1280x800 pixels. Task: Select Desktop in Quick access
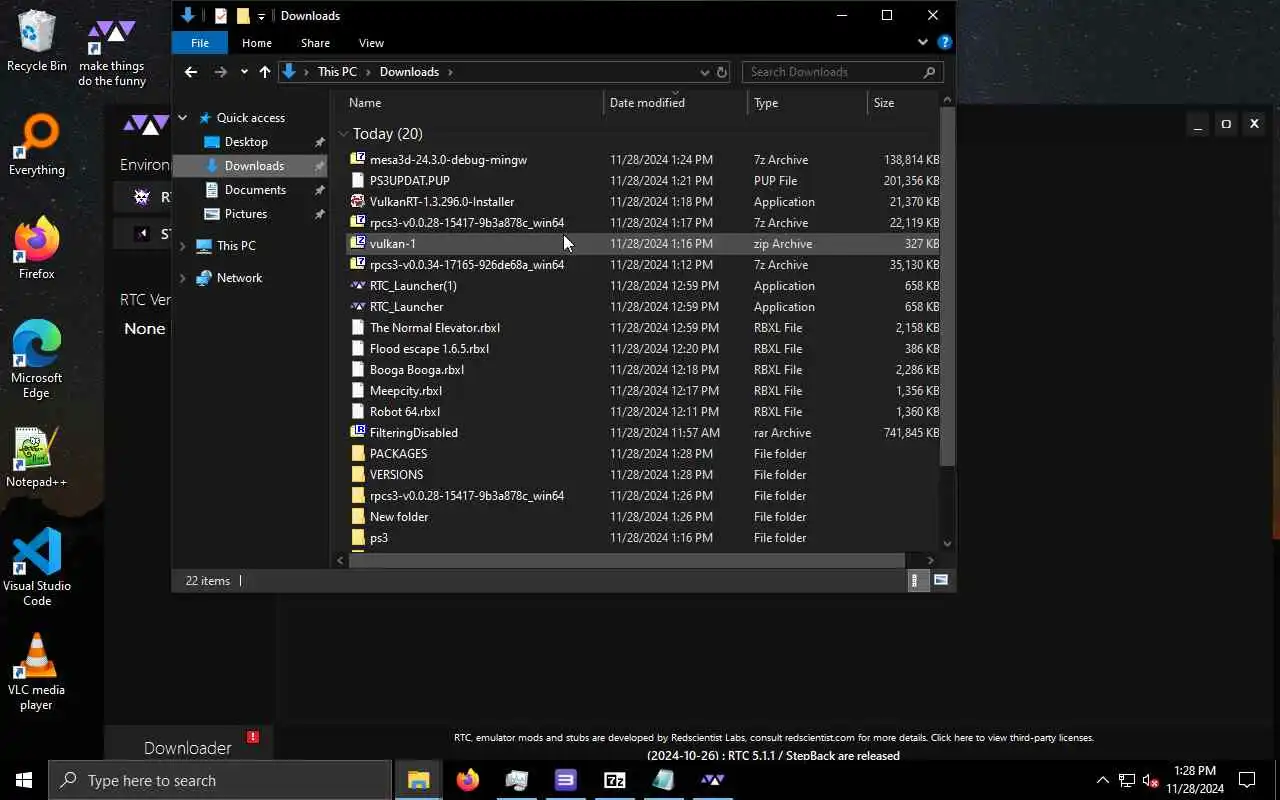[246, 142]
